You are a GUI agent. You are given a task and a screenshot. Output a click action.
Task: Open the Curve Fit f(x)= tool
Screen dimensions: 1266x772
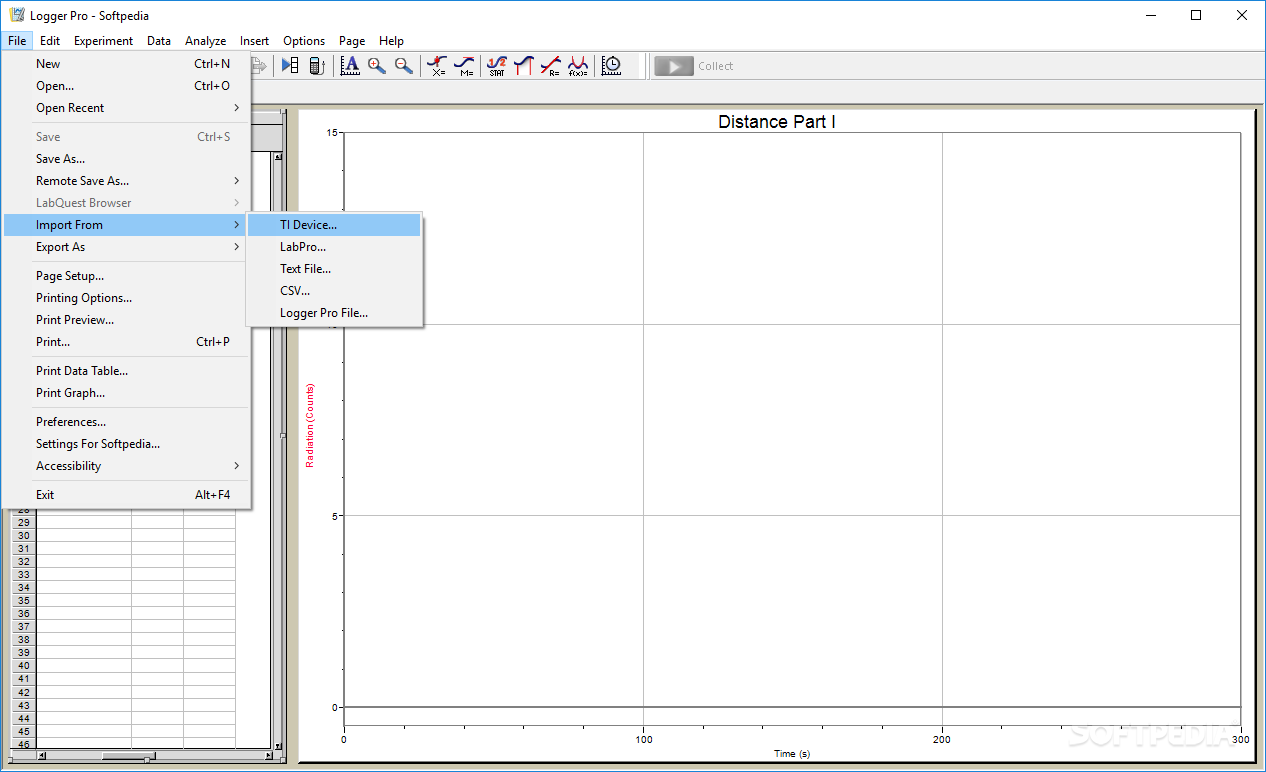578,66
